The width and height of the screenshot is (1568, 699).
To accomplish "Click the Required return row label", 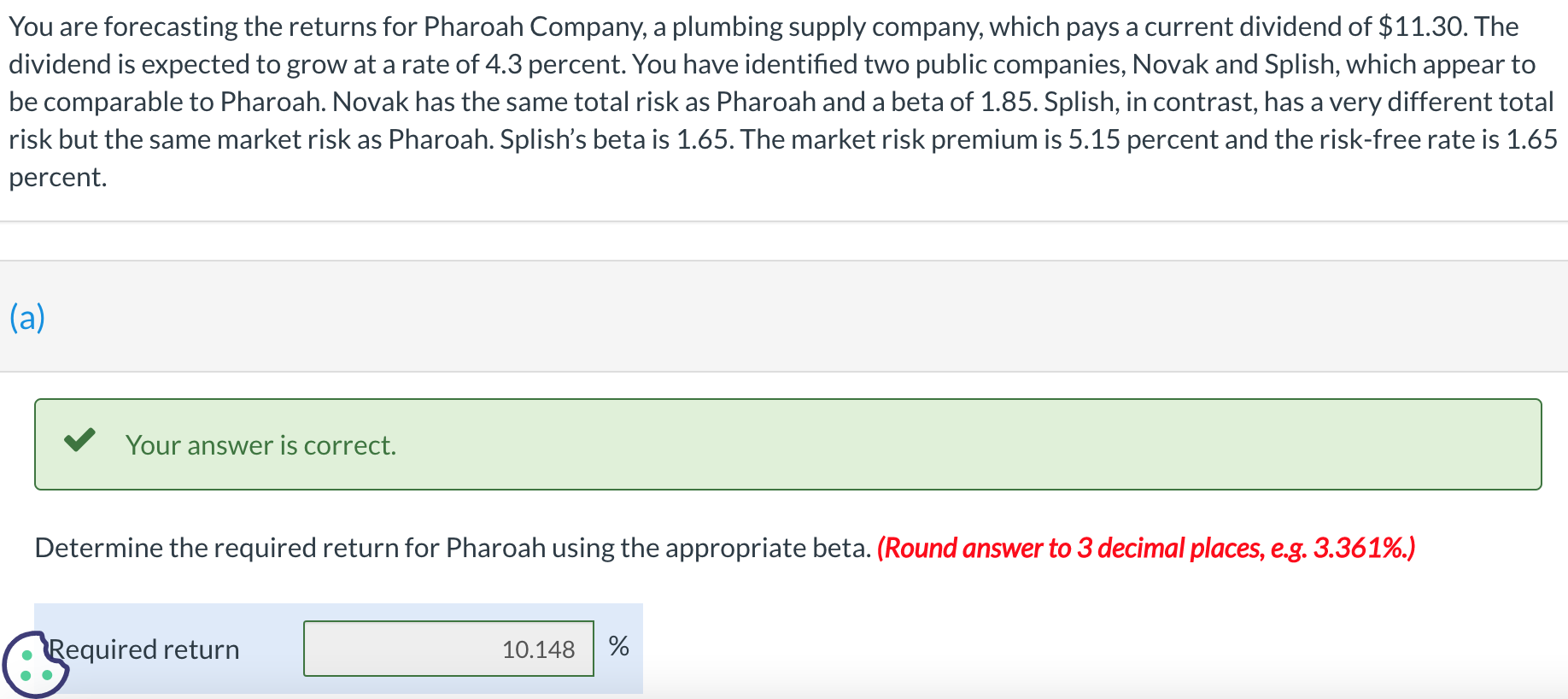I will (x=143, y=649).
